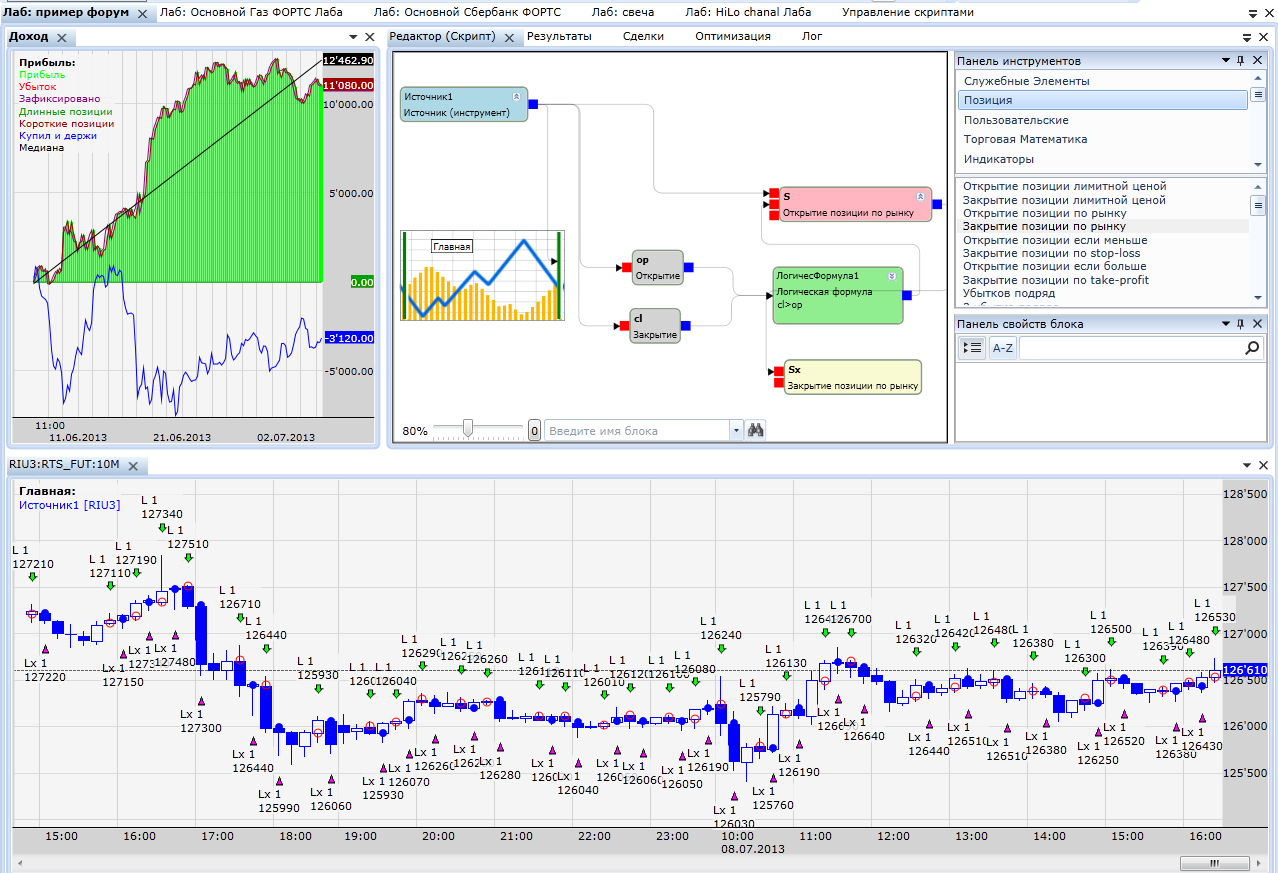Toggle A-Z alphabetical sort in properties
The height and width of the screenshot is (873, 1278).
[x=1001, y=348]
